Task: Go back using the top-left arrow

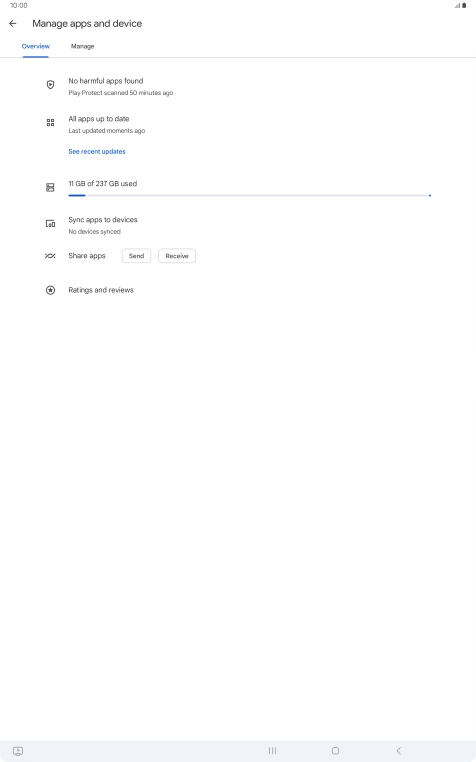Action: point(13,23)
